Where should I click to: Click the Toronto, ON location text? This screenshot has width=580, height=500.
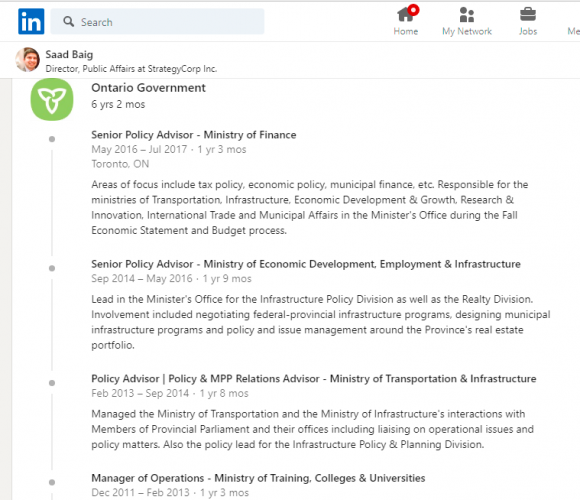tap(120, 164)
